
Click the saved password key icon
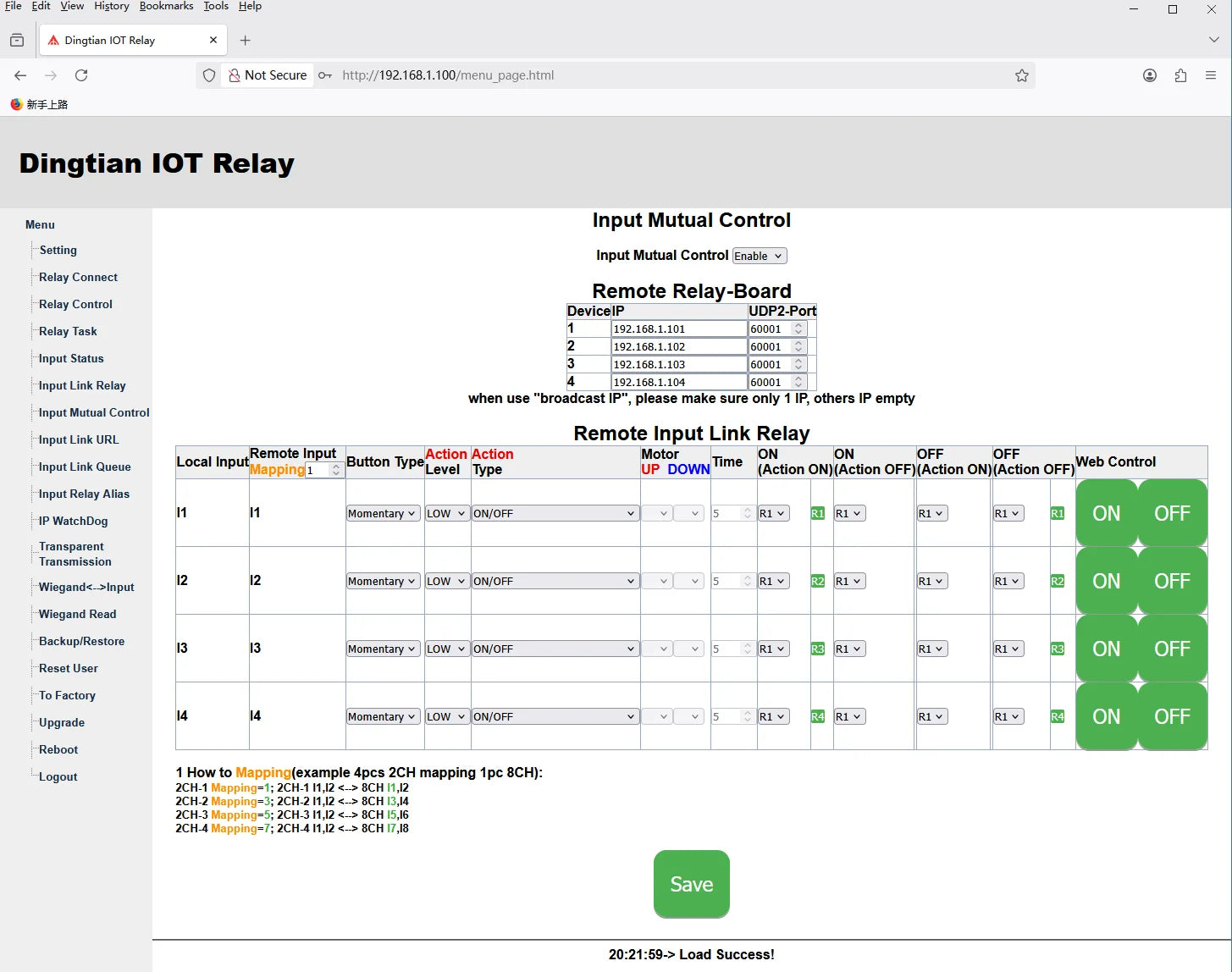(x=325, y=75)
